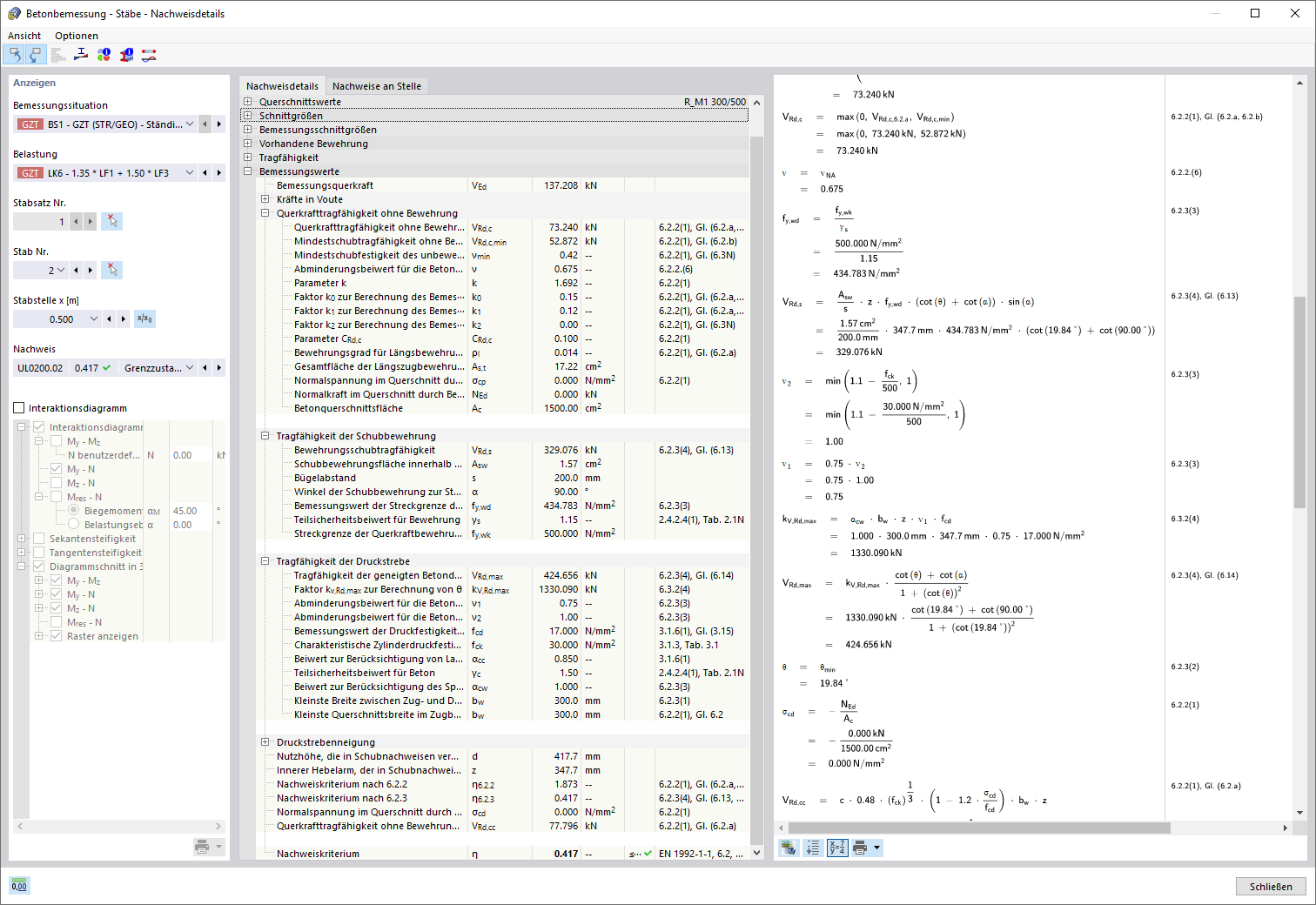This screenshot has height=905, width=1316.
Task: Toggle the Diagrammschnitt in 3 checkbox
Action: 38,566
